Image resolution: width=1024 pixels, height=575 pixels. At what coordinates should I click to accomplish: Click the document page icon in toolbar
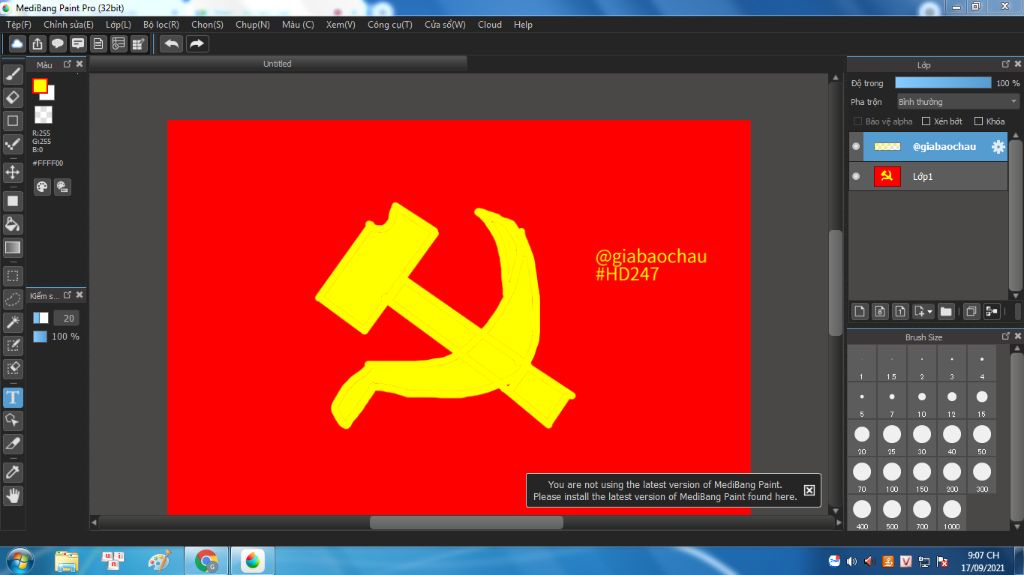pos(98,44)
